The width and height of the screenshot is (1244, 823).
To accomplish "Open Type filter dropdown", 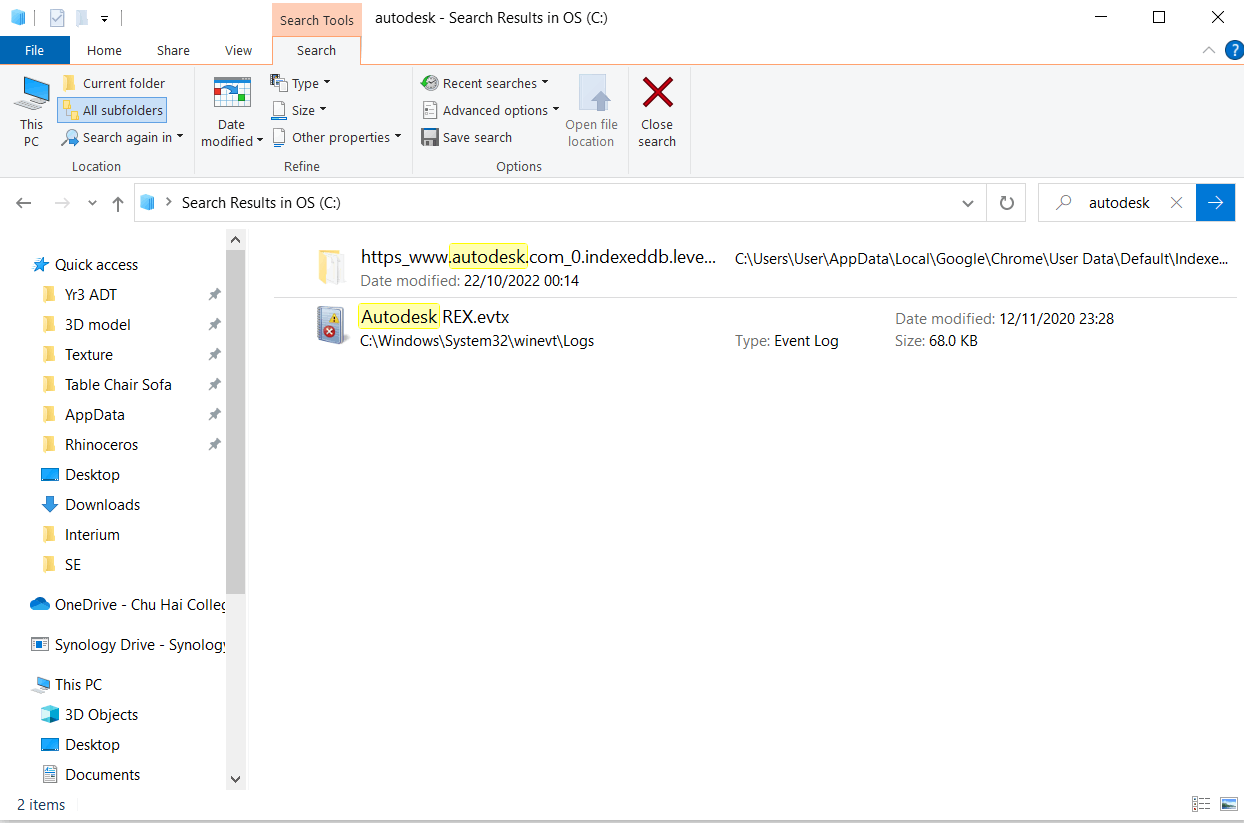I will pyautogui.click(x=301, y=83).
